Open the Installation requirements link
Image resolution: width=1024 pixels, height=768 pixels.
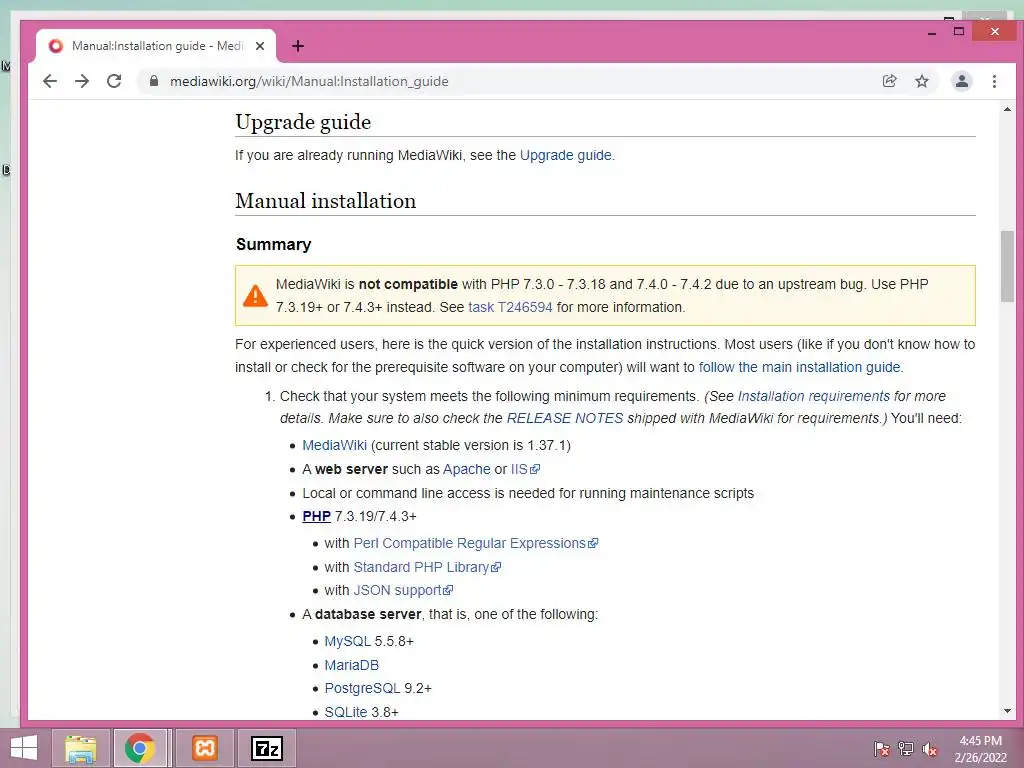(x=814, y=396)
